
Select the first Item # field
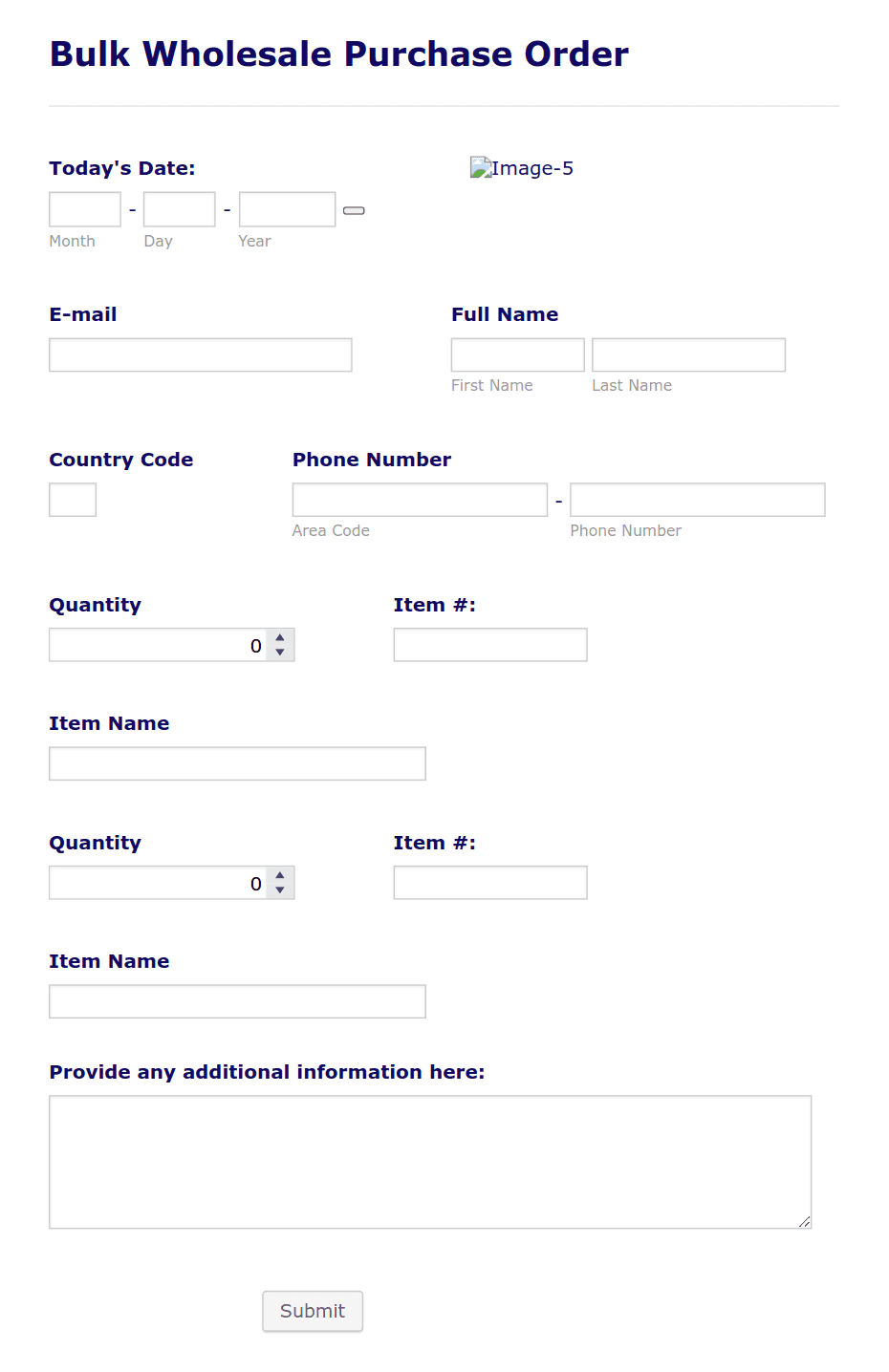point(489,644)
